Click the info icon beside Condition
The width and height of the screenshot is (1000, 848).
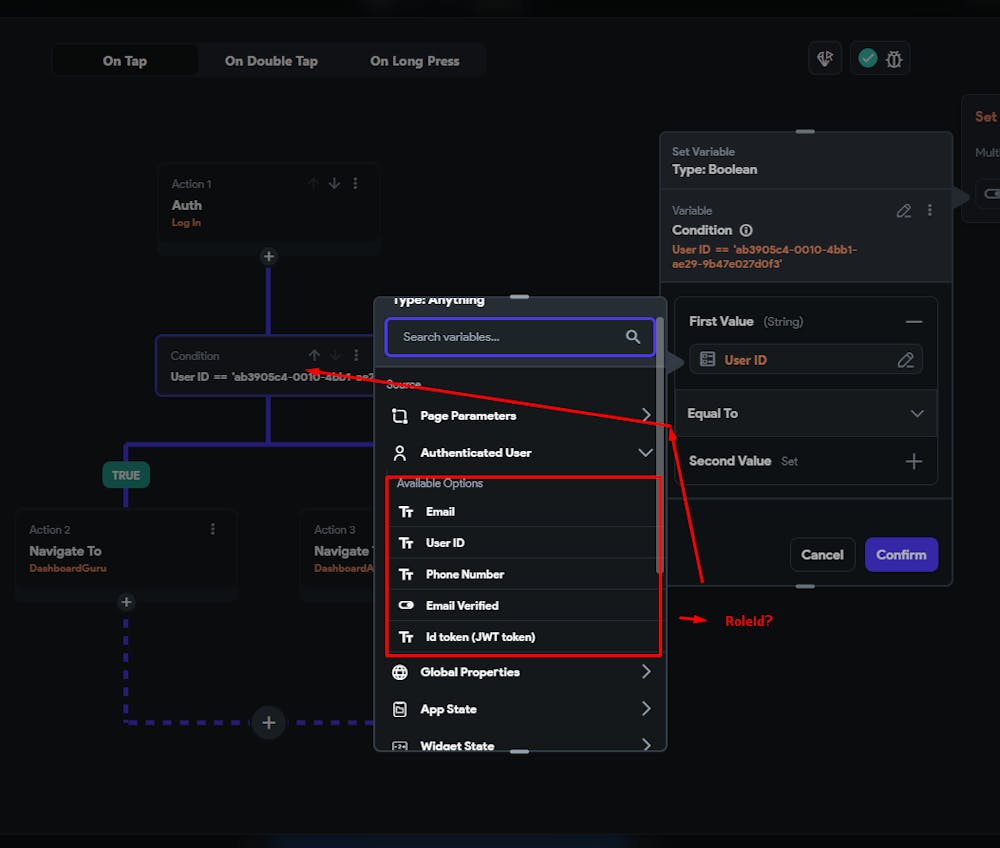point(746,230)
